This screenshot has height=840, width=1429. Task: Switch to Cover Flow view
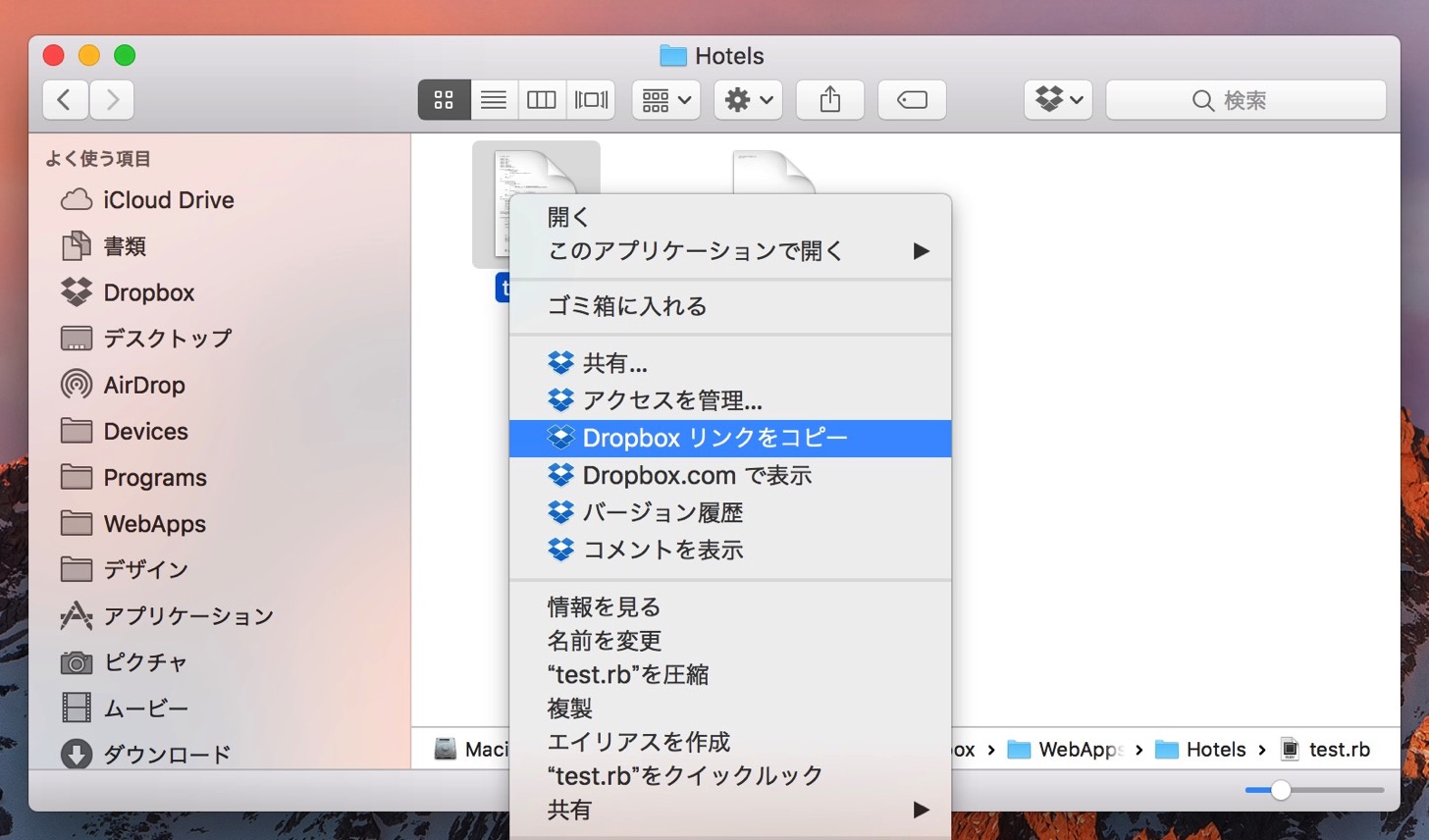[591, 99]
